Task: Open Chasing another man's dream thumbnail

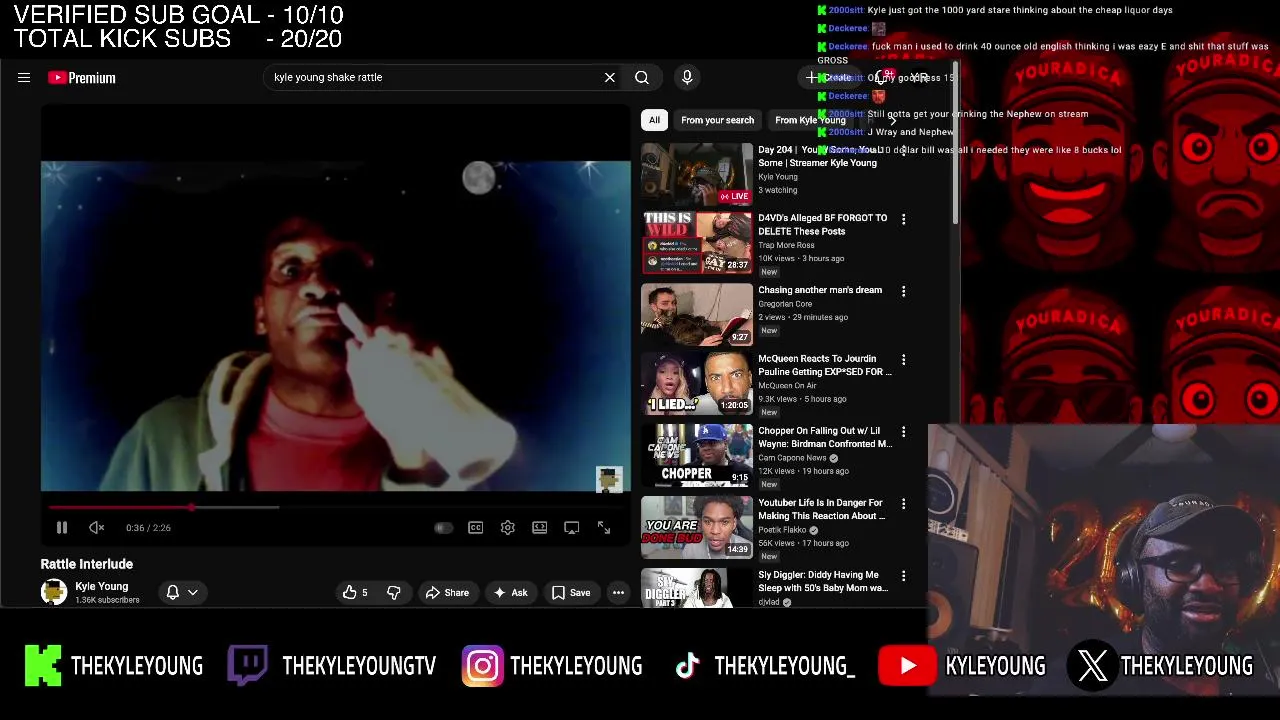Action: click(697, 315)
